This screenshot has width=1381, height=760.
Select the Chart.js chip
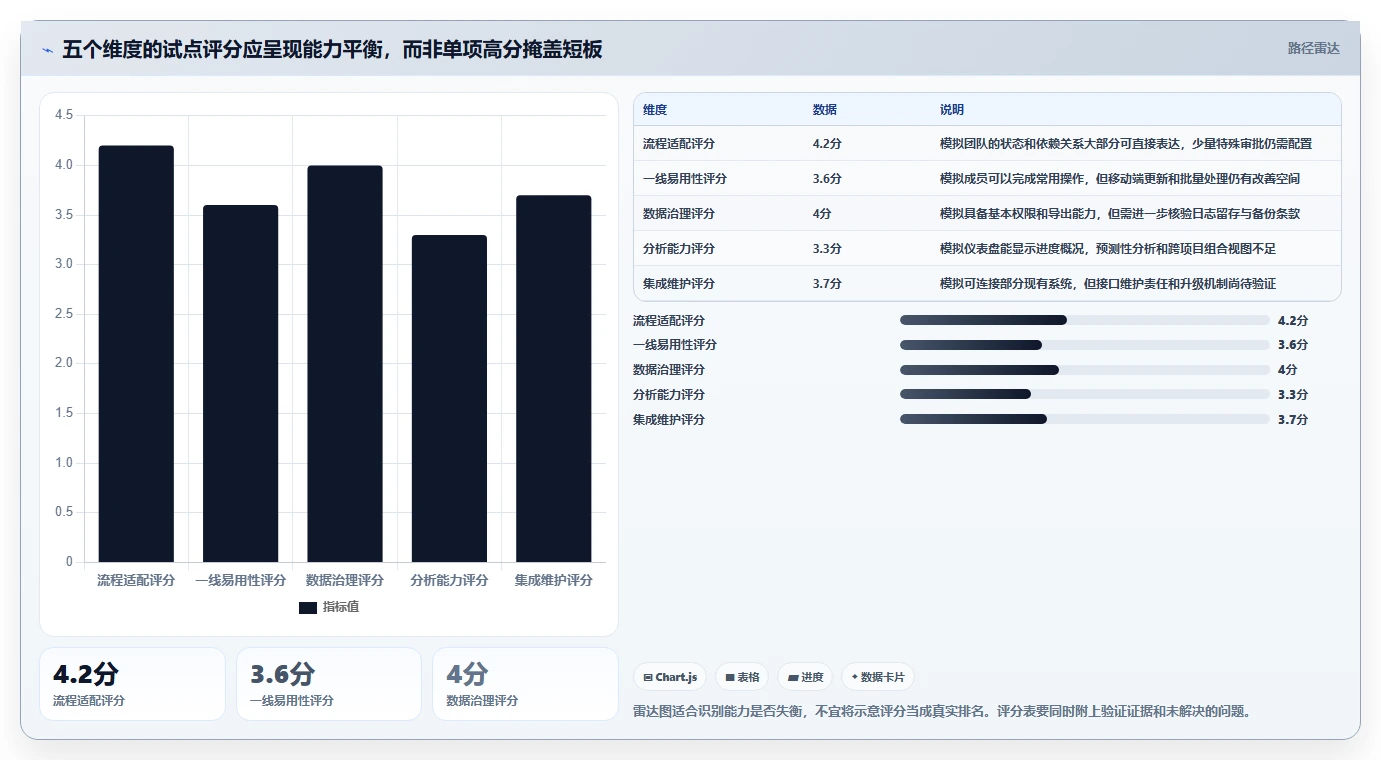[670, 677]
